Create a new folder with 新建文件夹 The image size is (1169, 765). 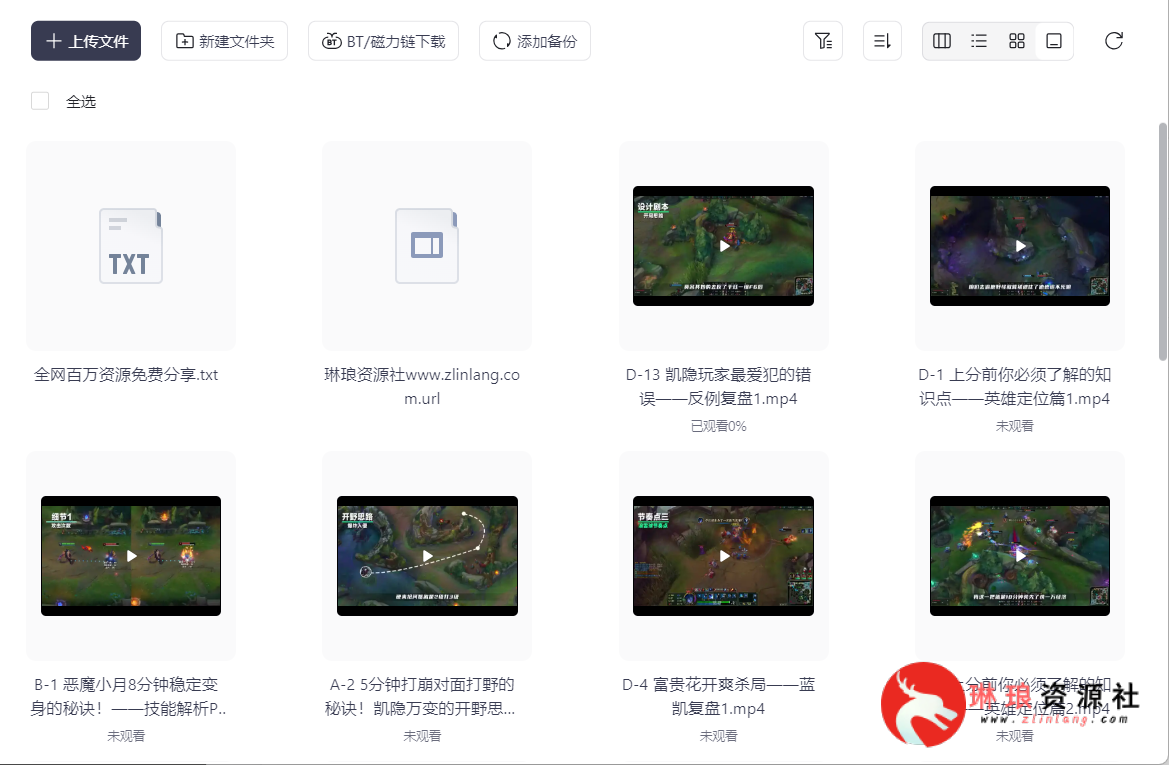[224, 41]
